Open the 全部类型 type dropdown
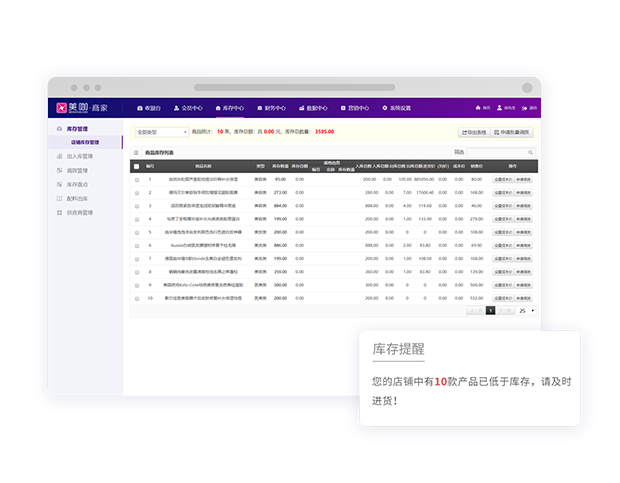Screen dimensions: 620x483 [161, 131]
